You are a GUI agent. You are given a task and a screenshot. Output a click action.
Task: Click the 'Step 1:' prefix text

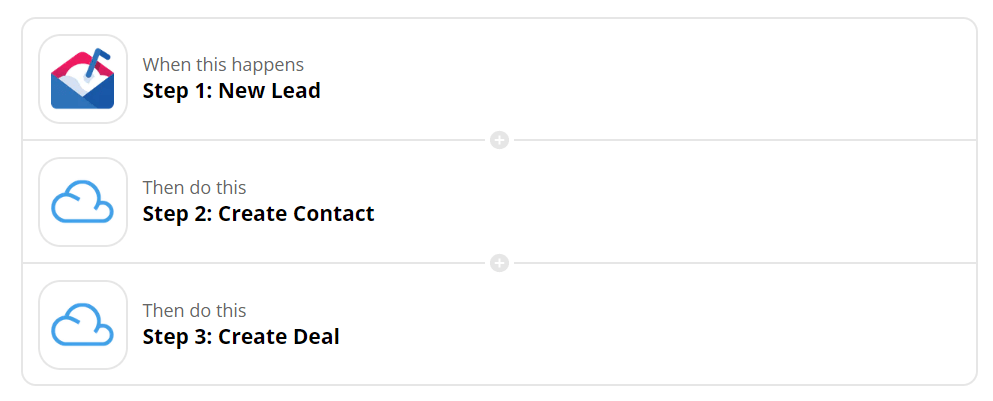click(x=177, y=91)
